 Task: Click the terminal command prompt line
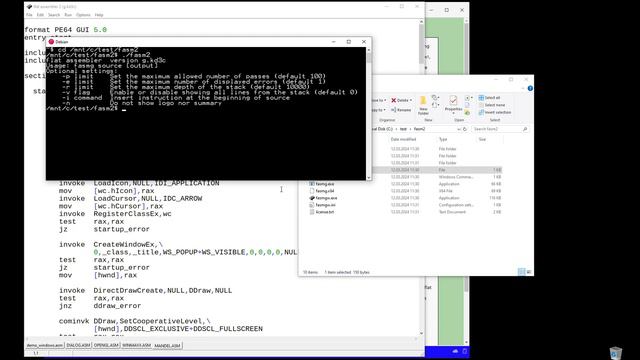(86, 109)
